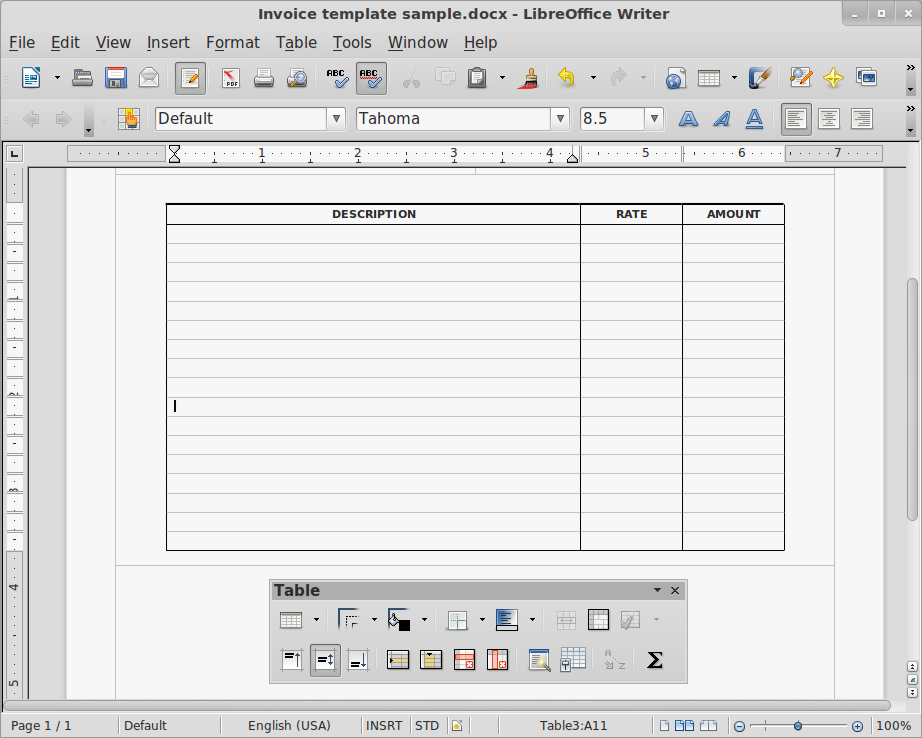Insert a hyperlink with the globe icon
This screenshot has width=922, height=738.
pos(675,78)
